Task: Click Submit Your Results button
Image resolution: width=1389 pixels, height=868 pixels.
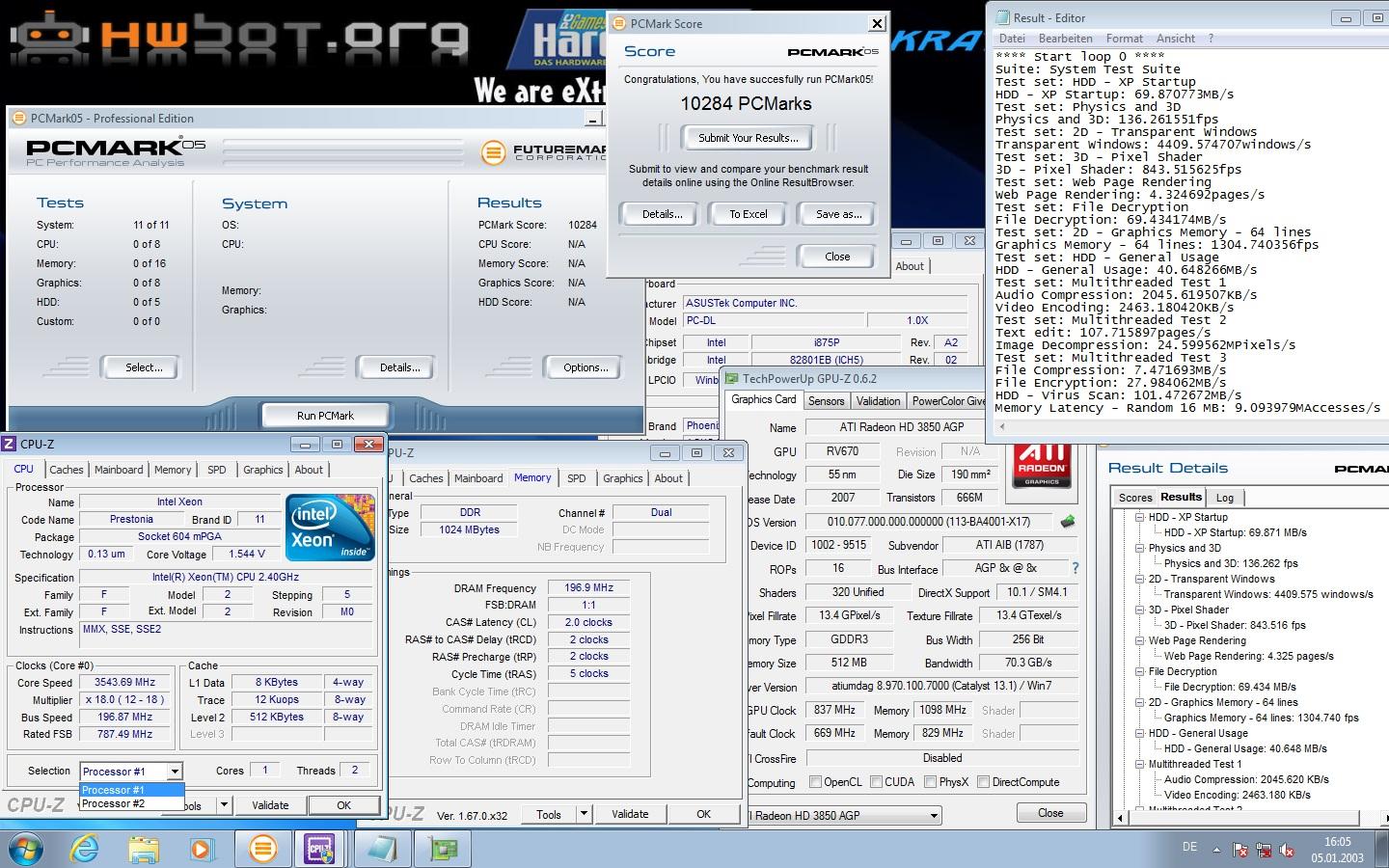Action: [749, 138]
